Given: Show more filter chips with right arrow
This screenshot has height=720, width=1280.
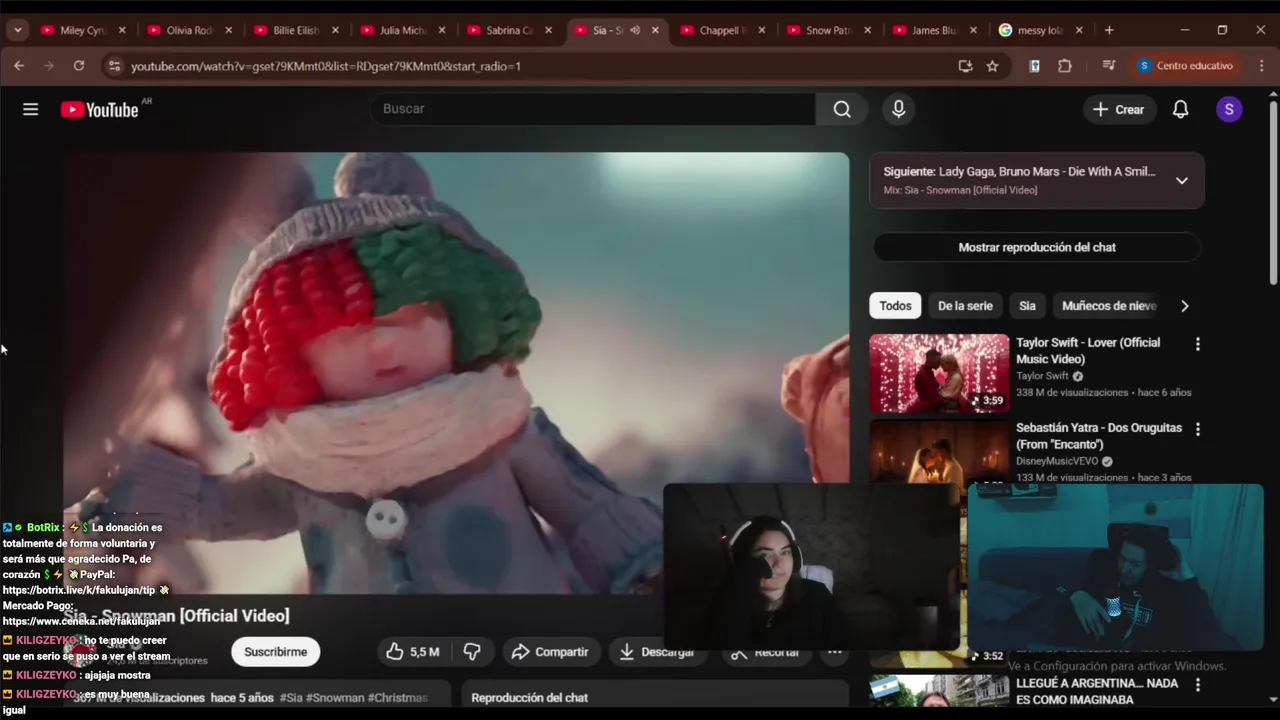Looking at the screenshot, I should pos(1184,306).
